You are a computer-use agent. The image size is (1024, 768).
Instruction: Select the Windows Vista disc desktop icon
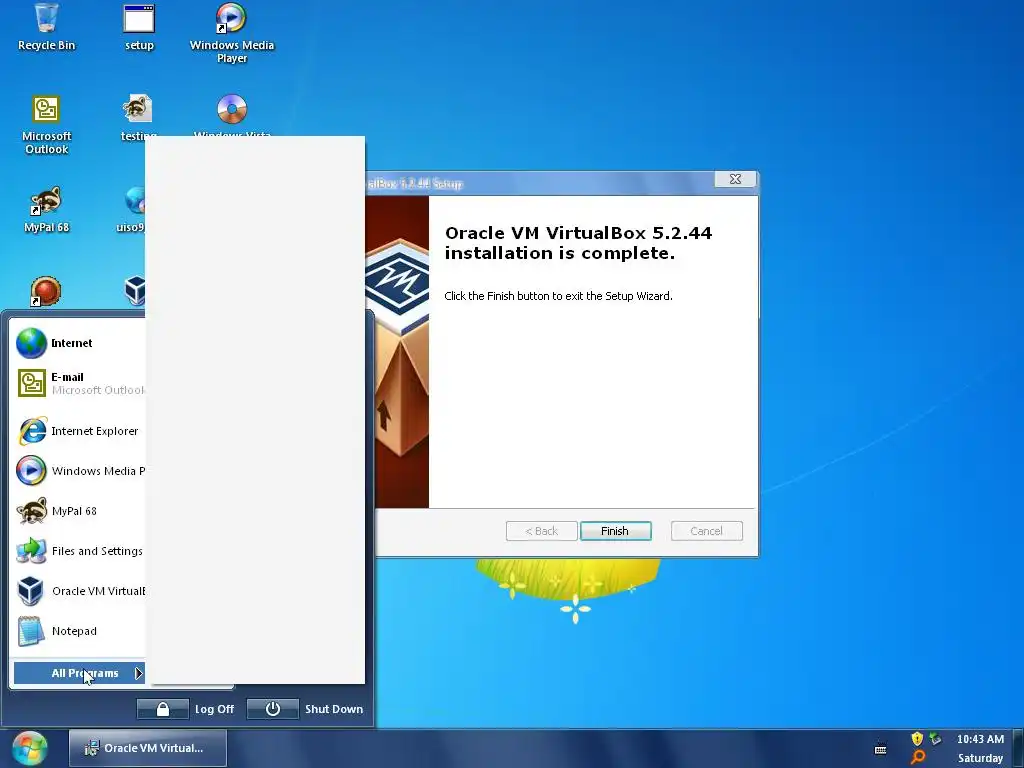232,115
